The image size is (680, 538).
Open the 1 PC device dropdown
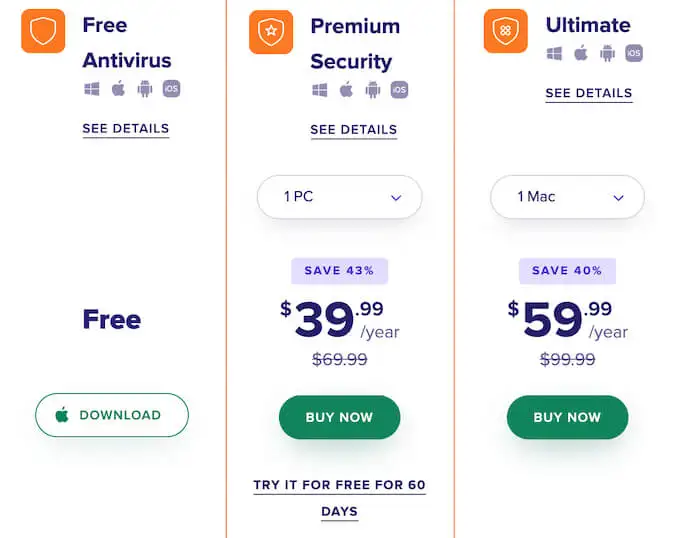340,197
